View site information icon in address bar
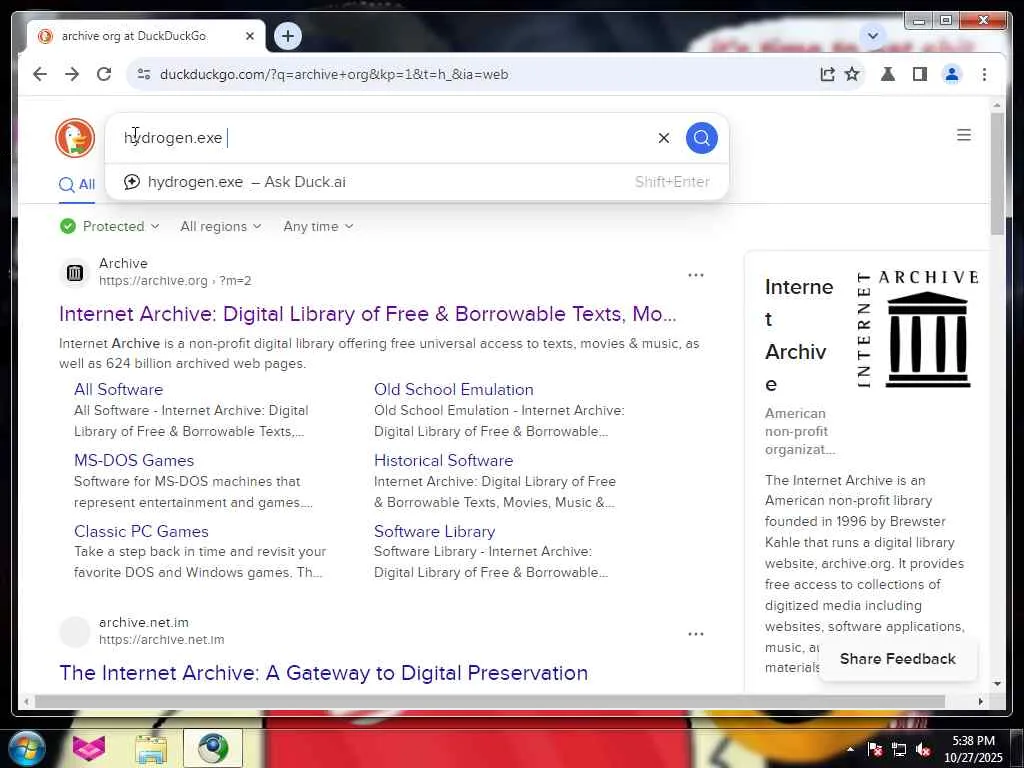This screenshot has width=1024, height=768. click(x=144, y=74)
